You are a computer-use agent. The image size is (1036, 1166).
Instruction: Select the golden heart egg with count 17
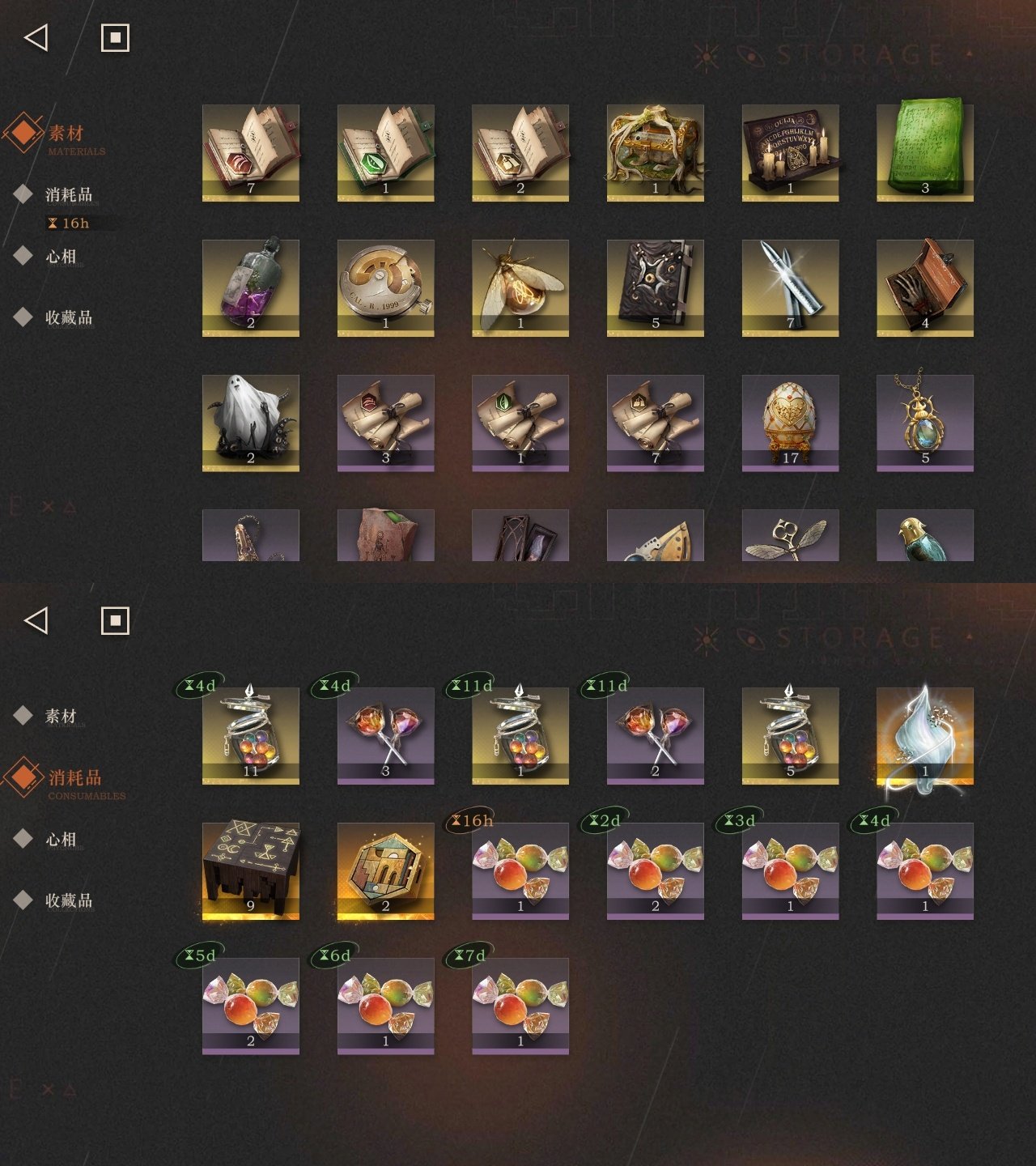click(x=790, y=423)
